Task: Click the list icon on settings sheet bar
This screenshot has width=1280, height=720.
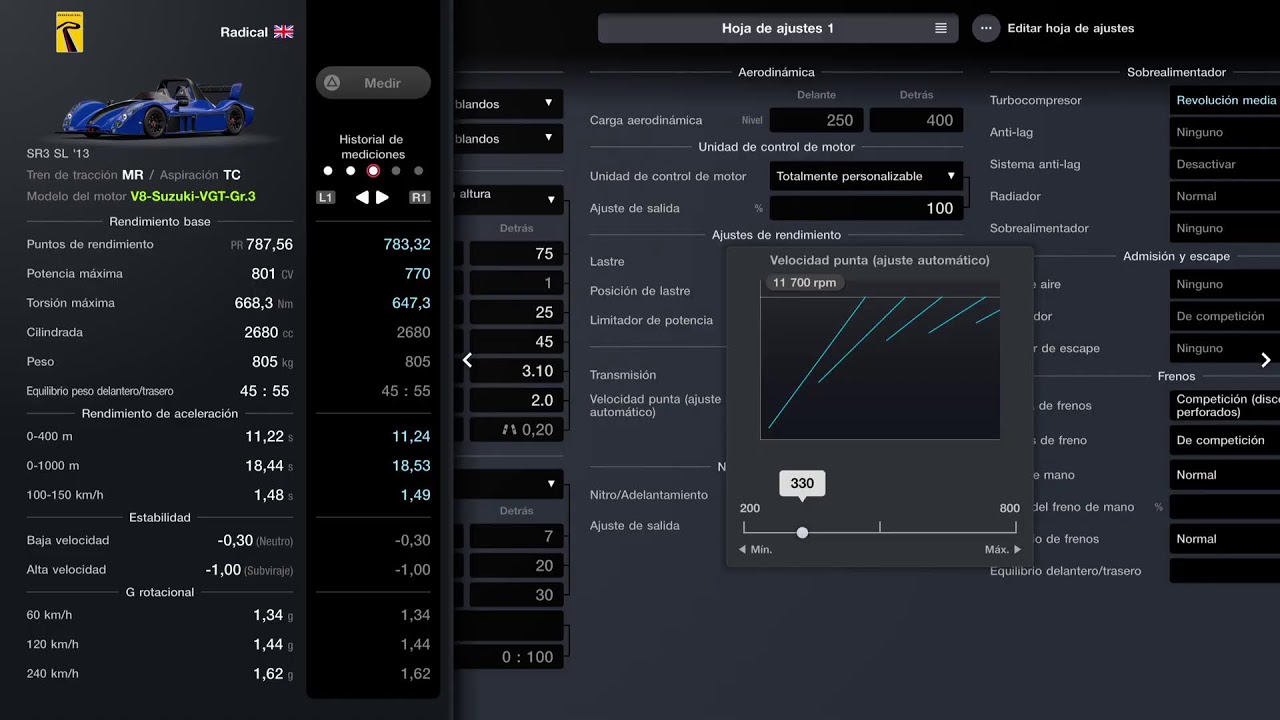Action: [x=941, y=28]
